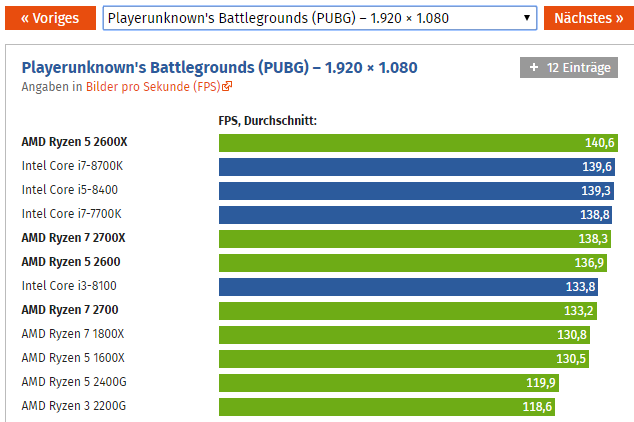The width and height of the screenshot is (634, 422).
Task: Select the Intel Core i3-8100 label
Action: click(x=69, y=286)
